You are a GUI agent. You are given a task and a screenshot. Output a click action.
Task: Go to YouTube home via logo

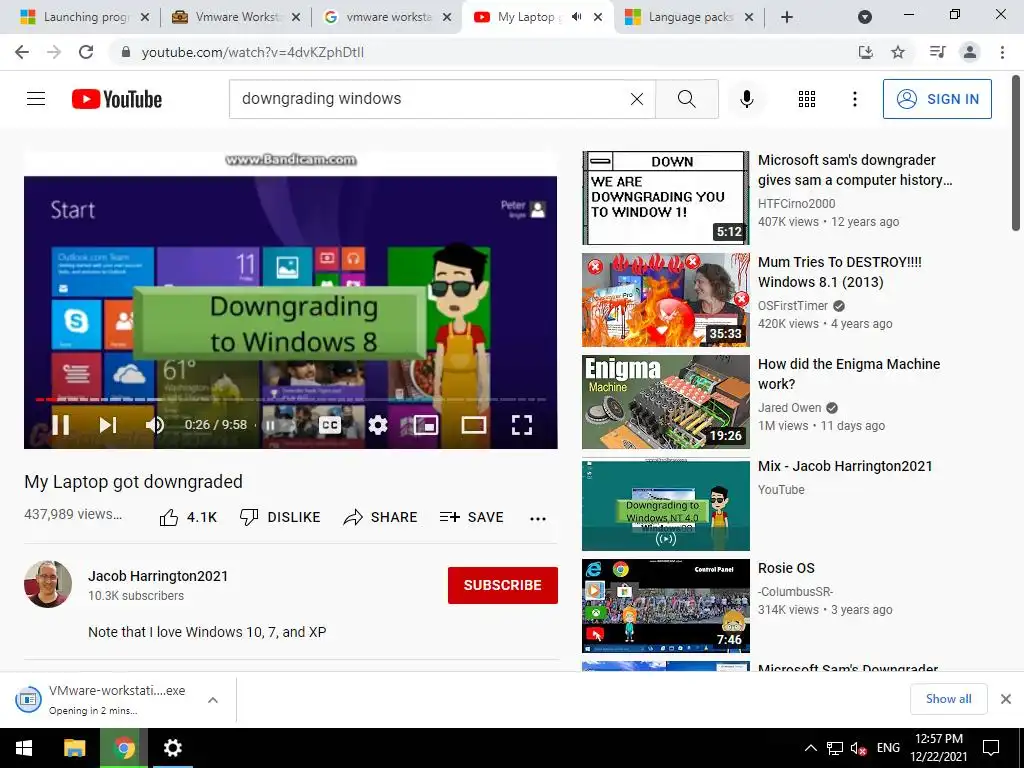point(117,99)
